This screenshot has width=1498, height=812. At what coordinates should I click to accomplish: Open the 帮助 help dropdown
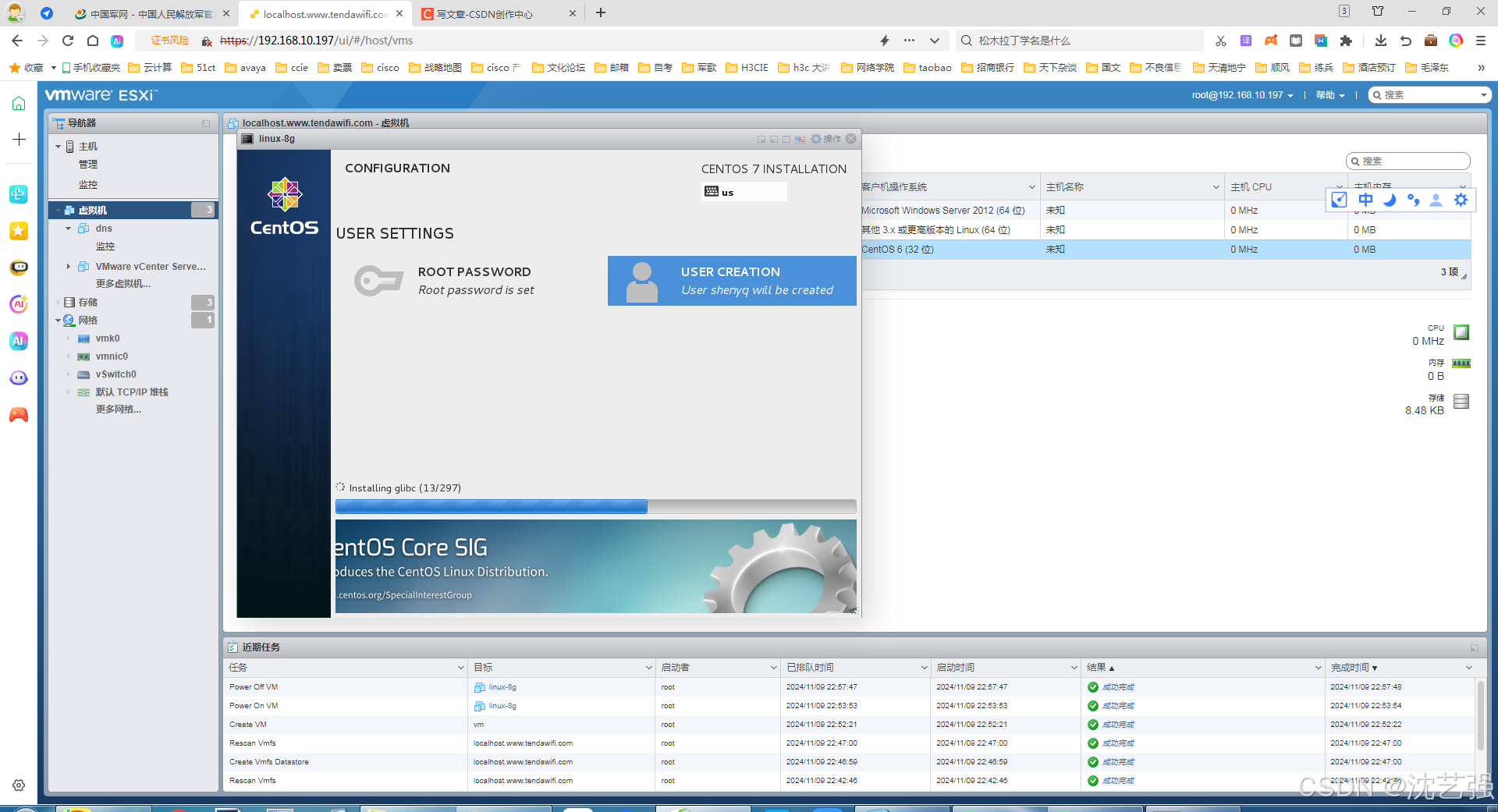tap(1330, 95)
